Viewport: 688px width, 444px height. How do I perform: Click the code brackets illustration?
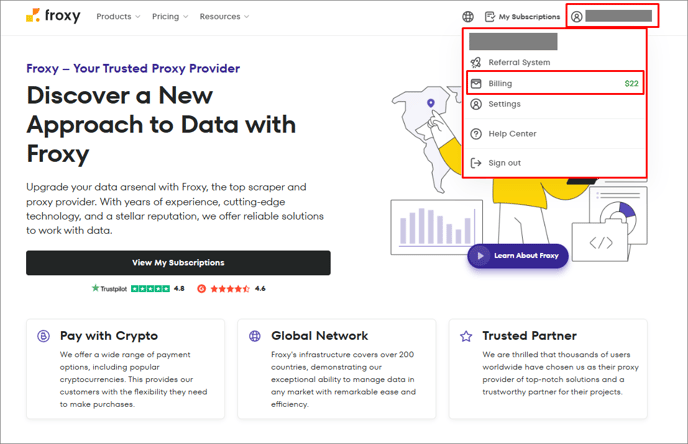pyautogui.click(x=601, y=243)
